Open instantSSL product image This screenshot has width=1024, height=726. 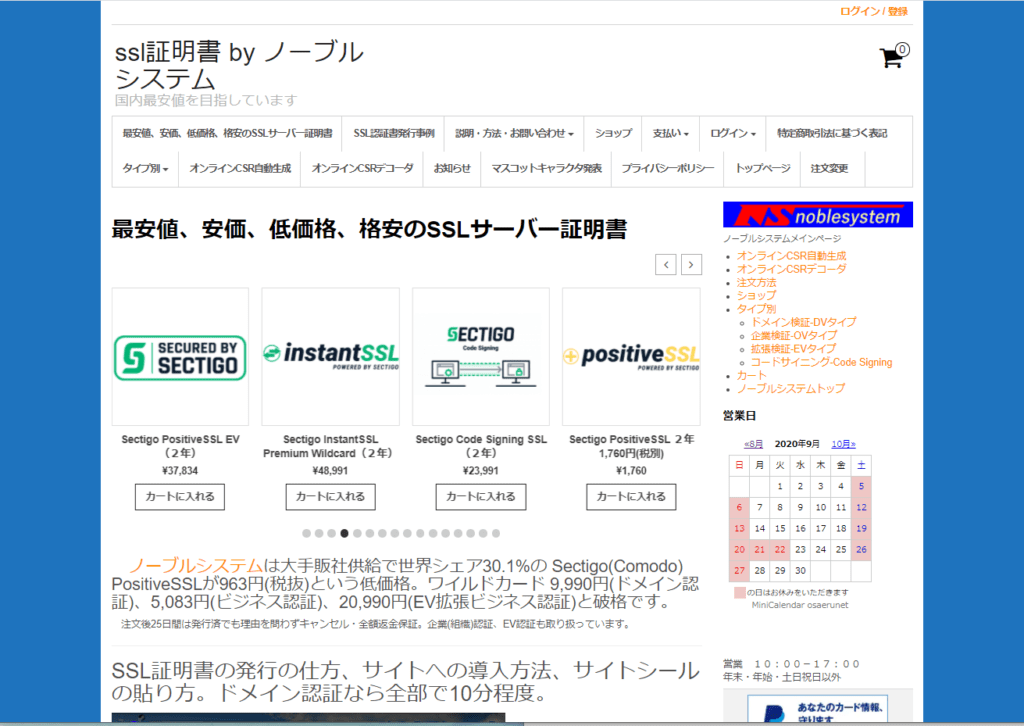click(330, 357)
